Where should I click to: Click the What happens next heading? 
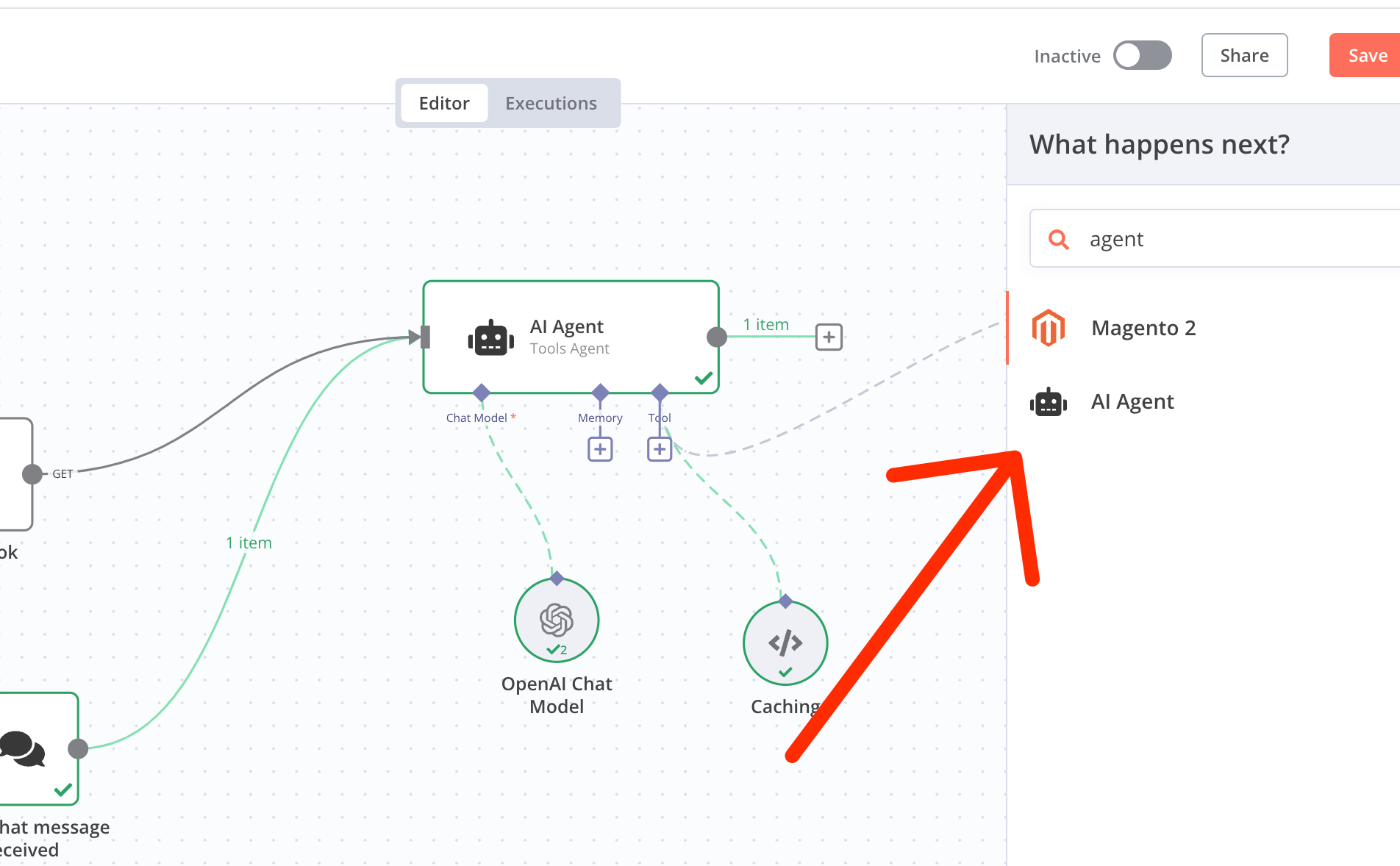1160,145
